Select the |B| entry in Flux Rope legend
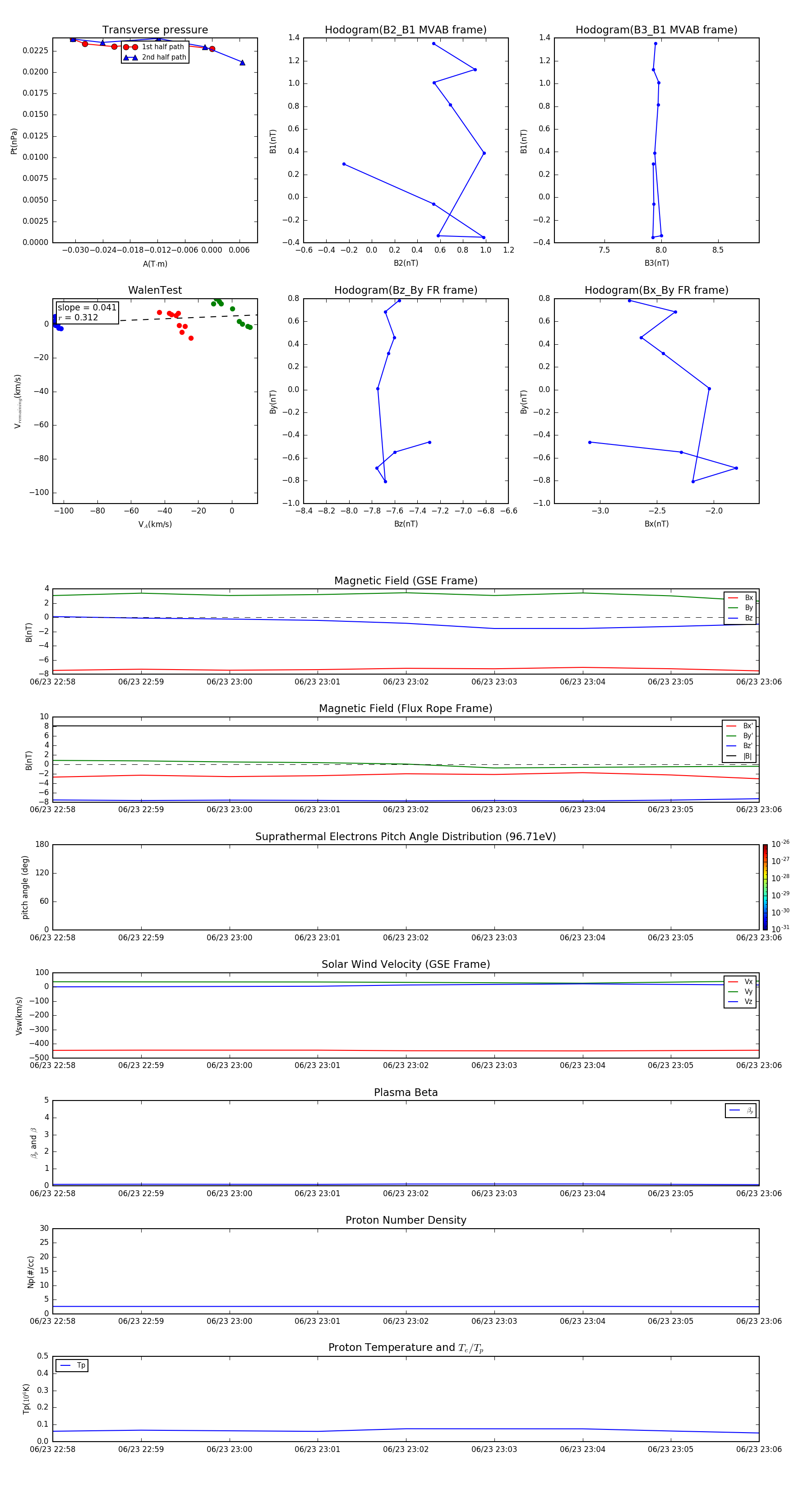This screenshot has height=1489, width=812. [739, 756]
